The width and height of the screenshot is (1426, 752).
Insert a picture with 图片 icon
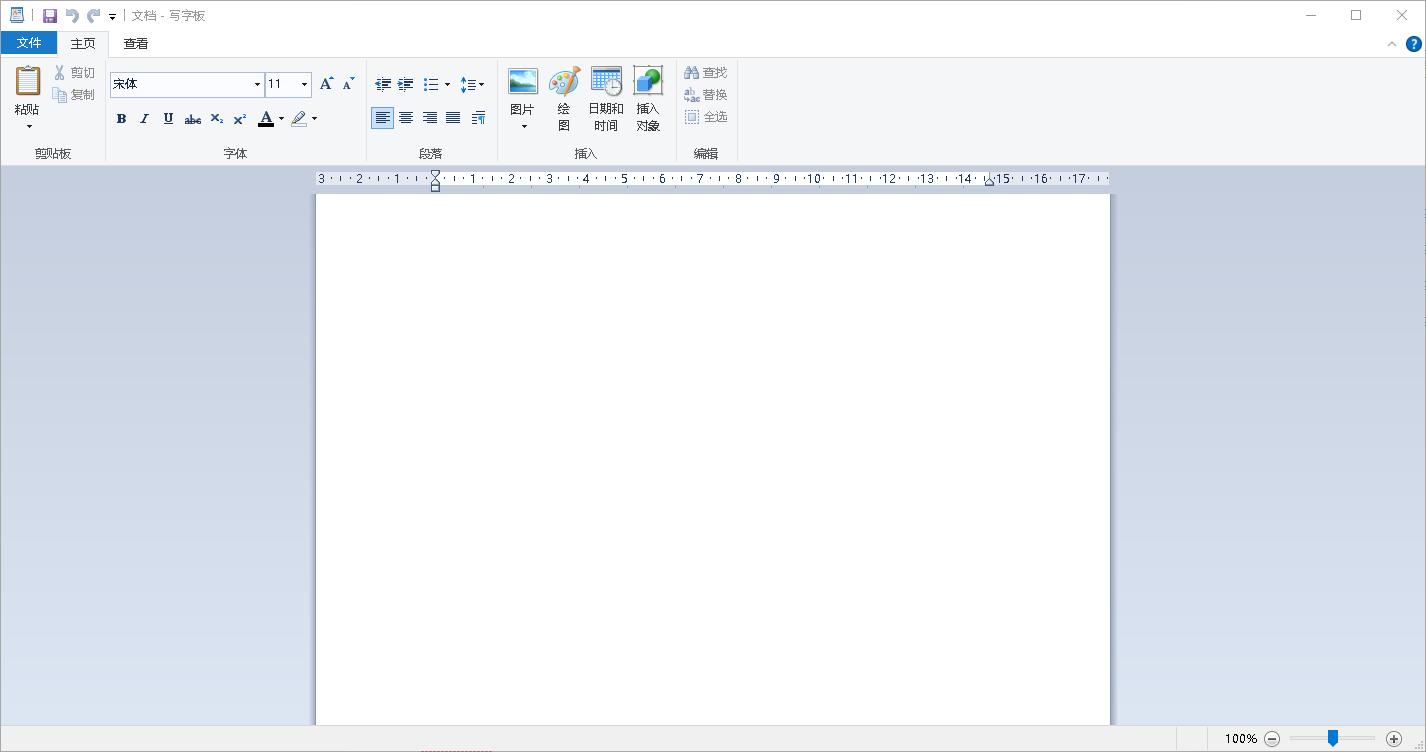523,81
